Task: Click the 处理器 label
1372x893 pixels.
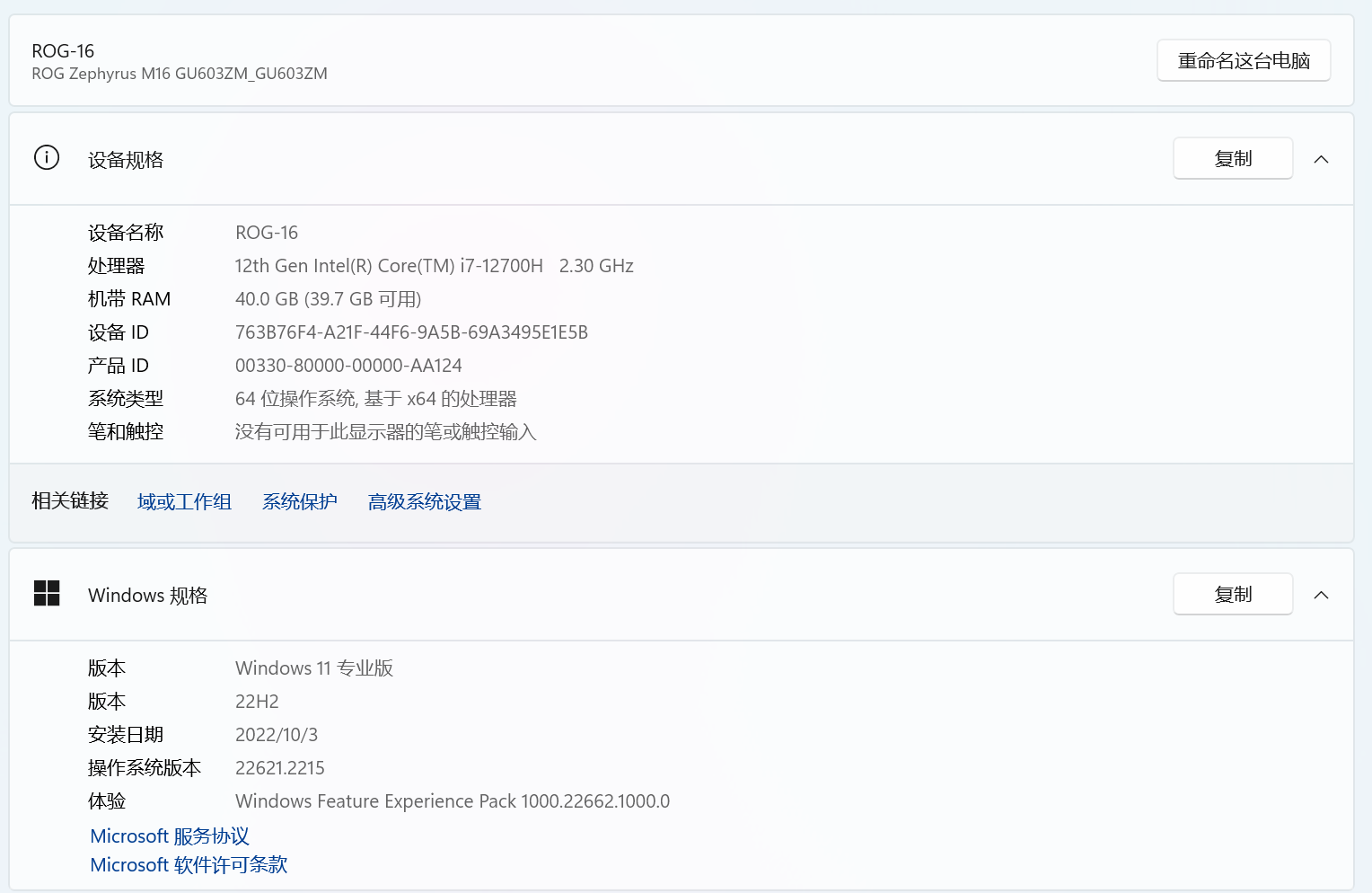Action: point(117,266)
